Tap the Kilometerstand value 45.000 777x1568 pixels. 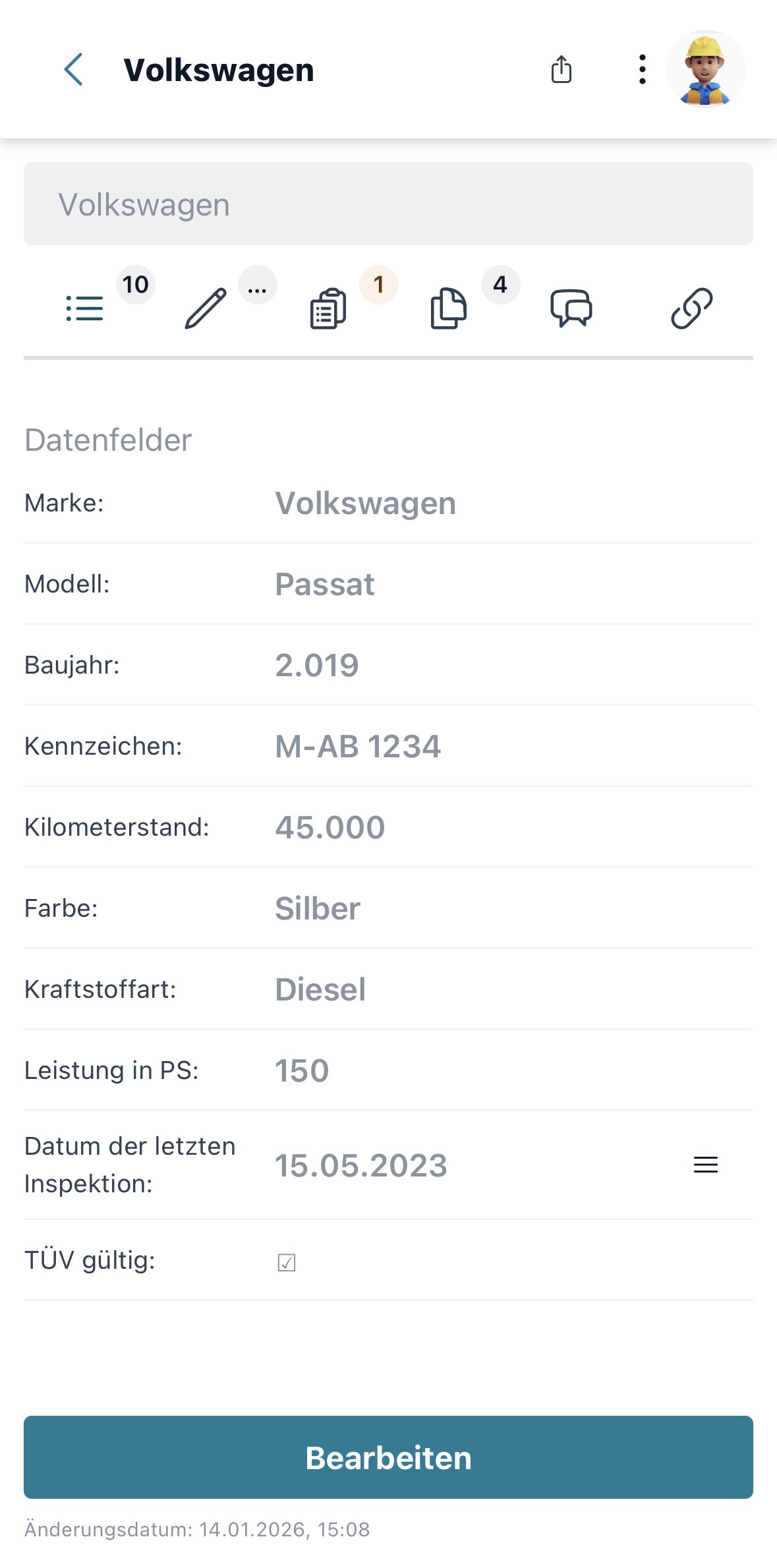click(330, 827)
